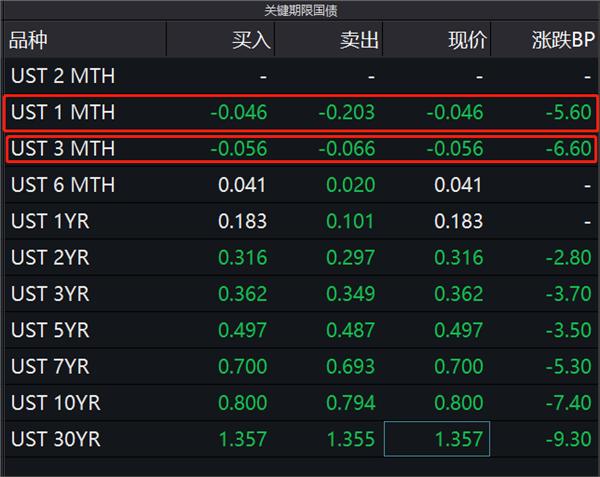Screen dimensions: 600x477
Task: Sort by the 品种 column header
Action: 28,40
